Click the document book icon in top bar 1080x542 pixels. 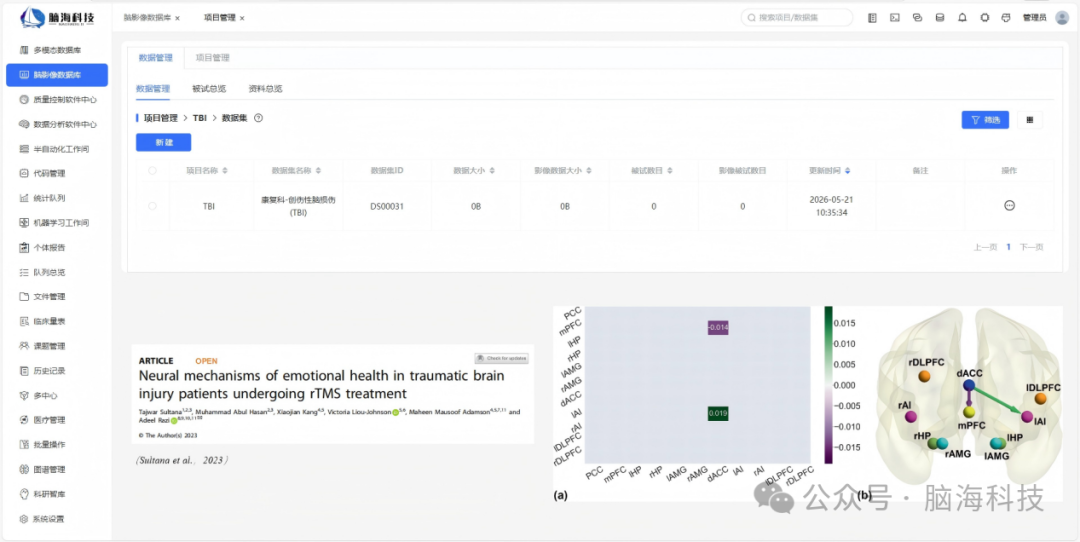(x=872, y=18)
